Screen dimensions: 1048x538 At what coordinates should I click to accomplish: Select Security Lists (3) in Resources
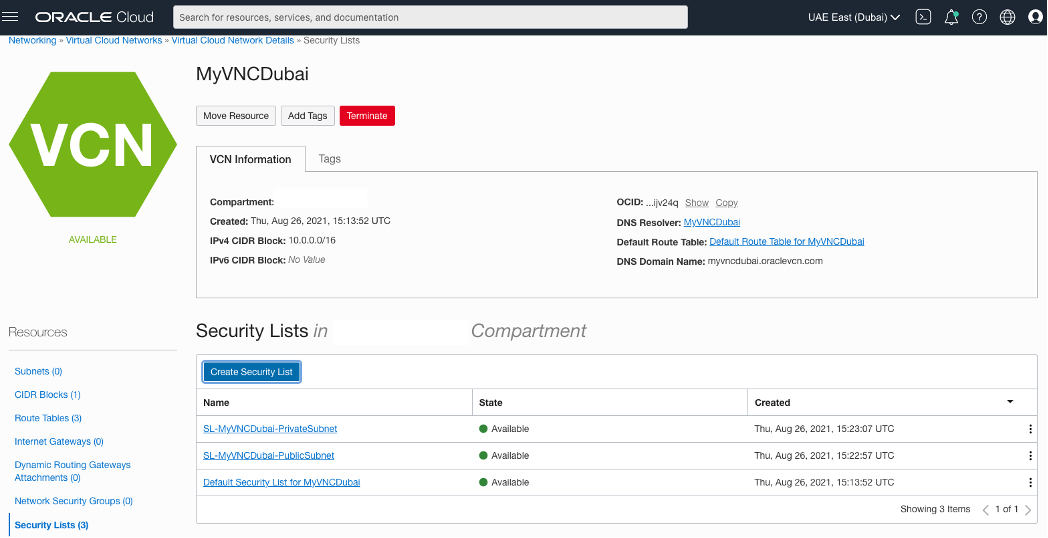click(x=51, y=525)
